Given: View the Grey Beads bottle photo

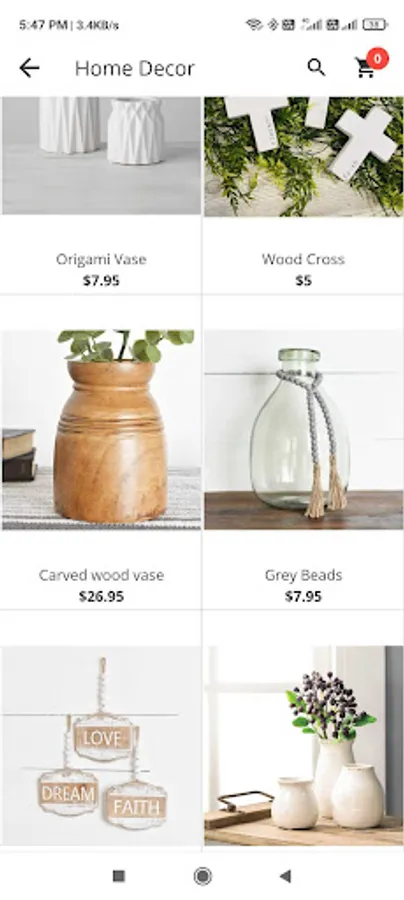Looking at the screenshot, I should pos(304,429).
